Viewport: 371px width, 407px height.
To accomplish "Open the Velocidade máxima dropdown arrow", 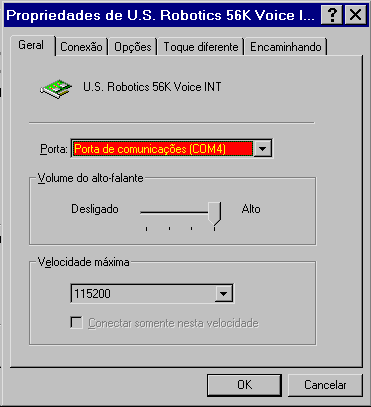I will pos(223,294).
